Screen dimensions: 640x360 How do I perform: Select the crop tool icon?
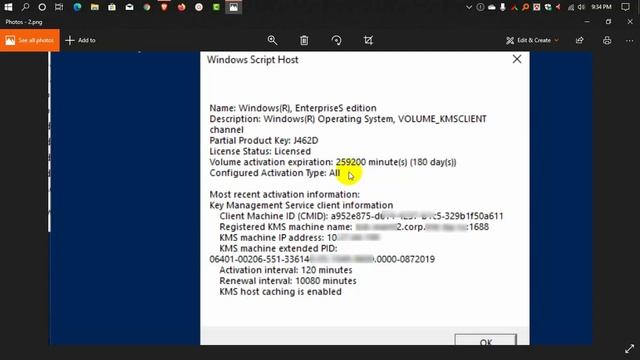[368, 40]
